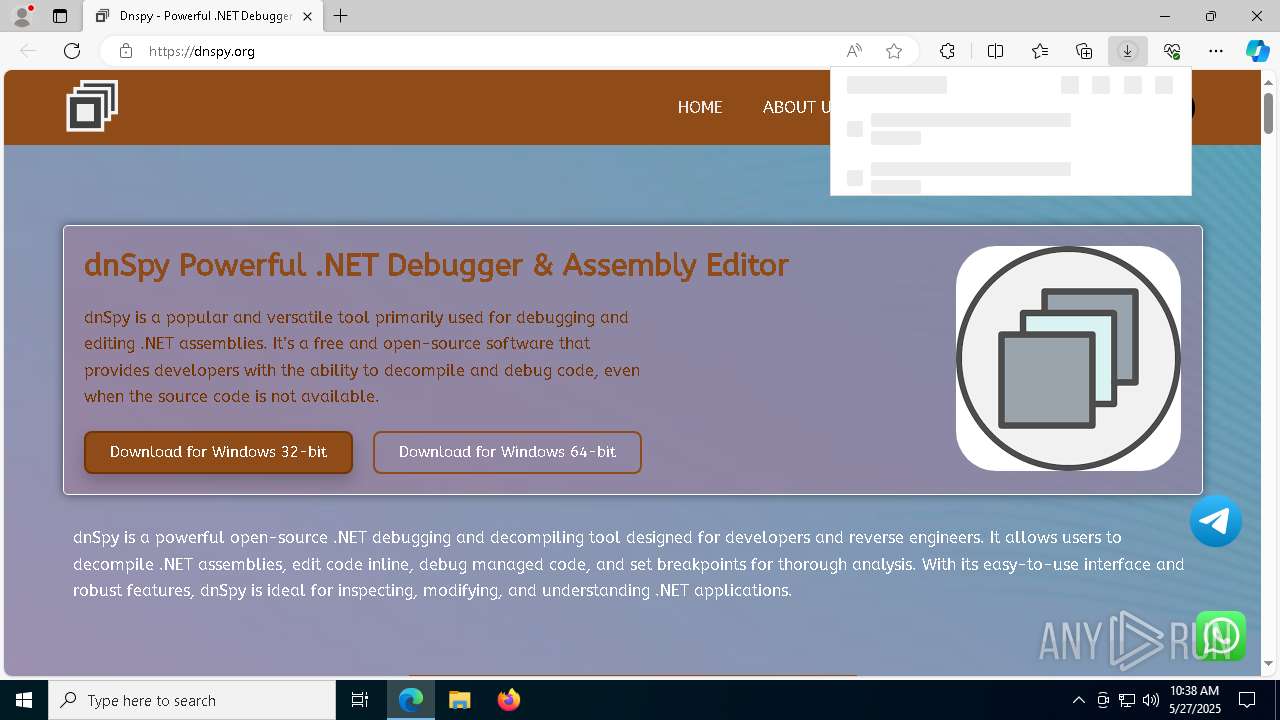The image size is (1280, 720).
Task: Click the heading 'dnSpy Powerful .NET Debugger & Assembly Editor'
Action: (x=436, y=265)
